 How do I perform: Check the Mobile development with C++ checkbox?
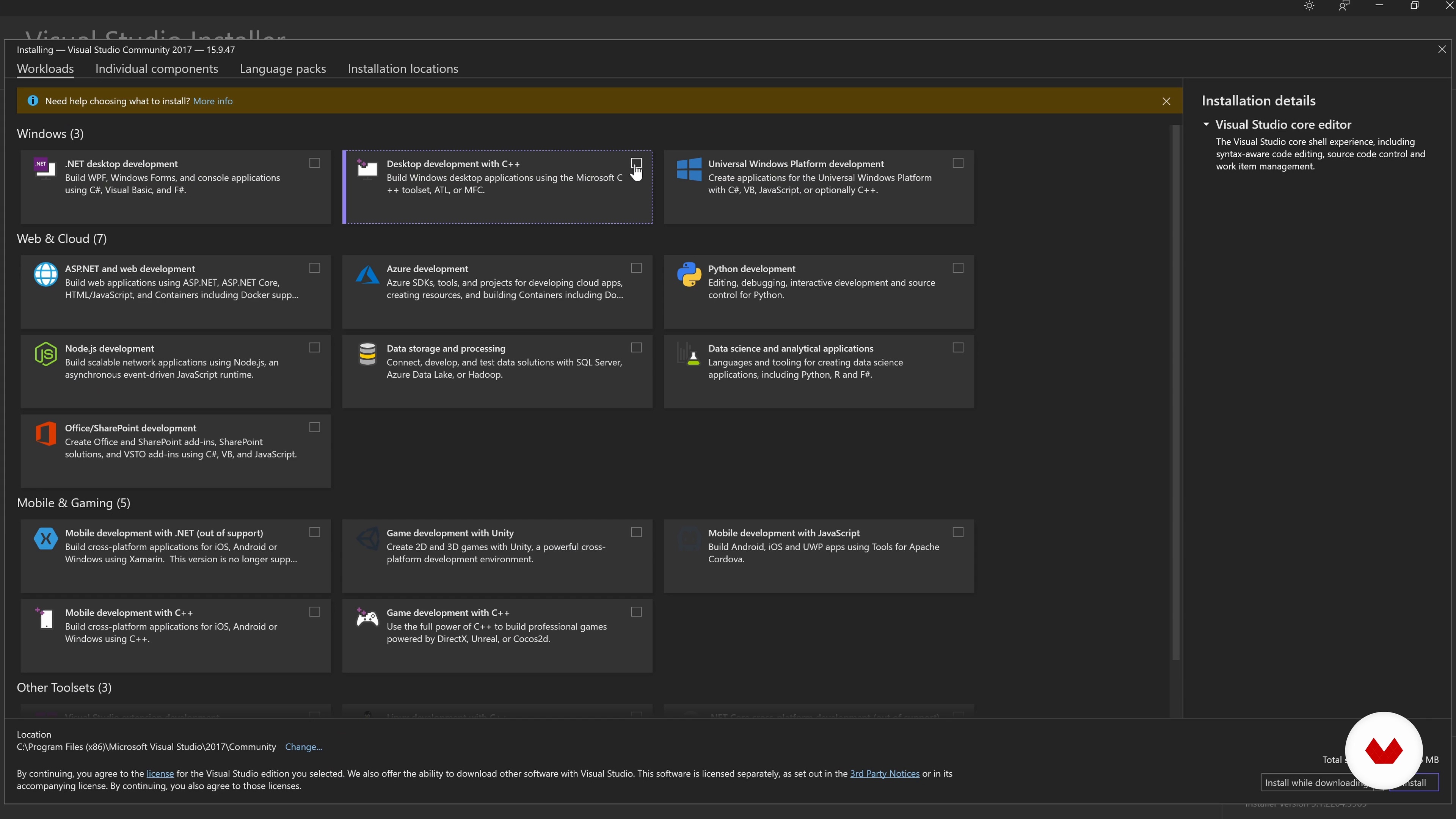click(x=315, y=612)
